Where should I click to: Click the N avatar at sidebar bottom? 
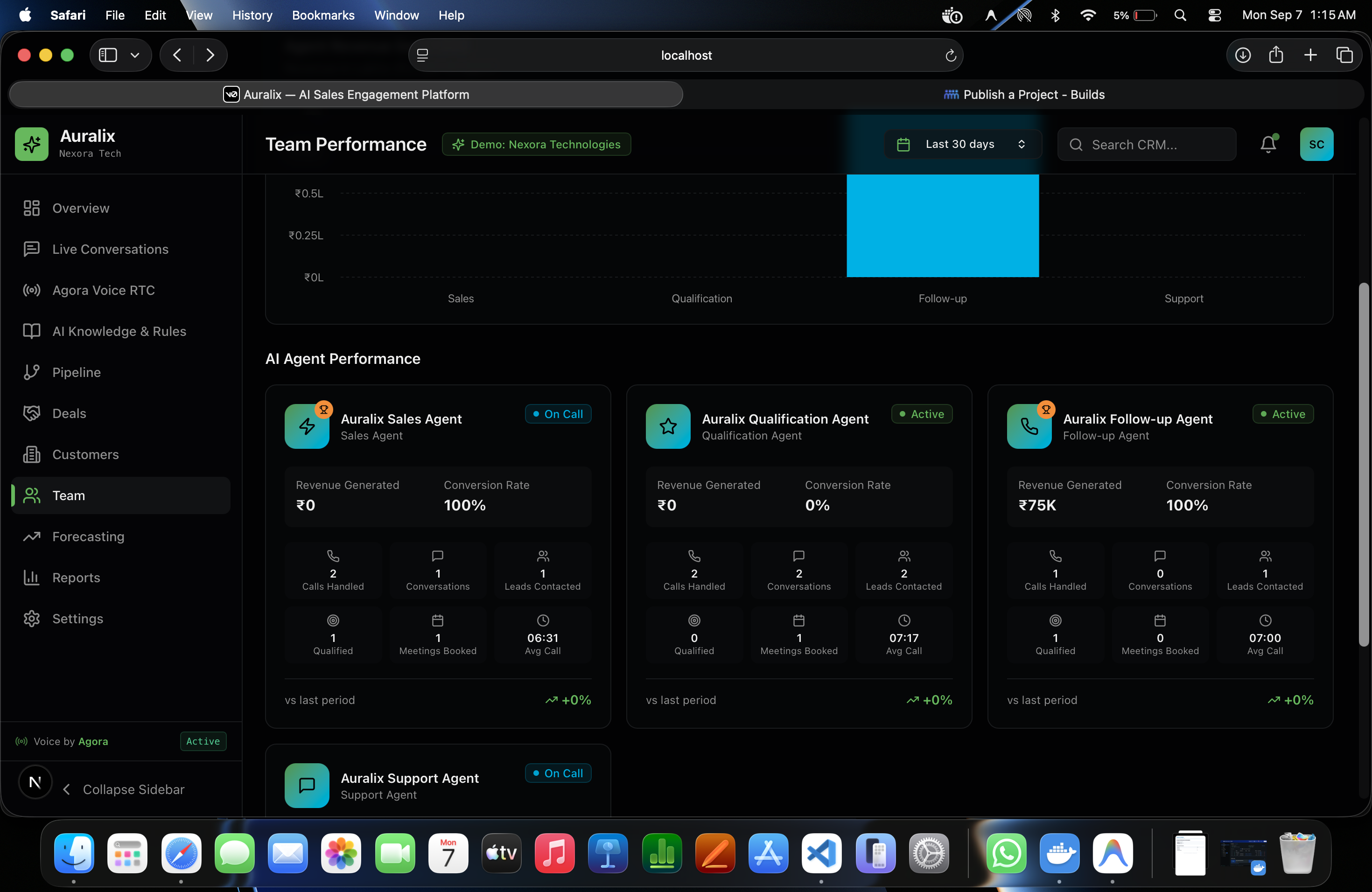pyautogui.click(x=35, y=782)
